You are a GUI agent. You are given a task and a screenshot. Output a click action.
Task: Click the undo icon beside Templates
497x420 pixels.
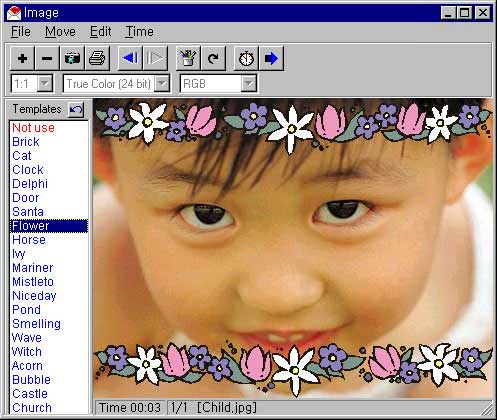click(x=76, y=109)
